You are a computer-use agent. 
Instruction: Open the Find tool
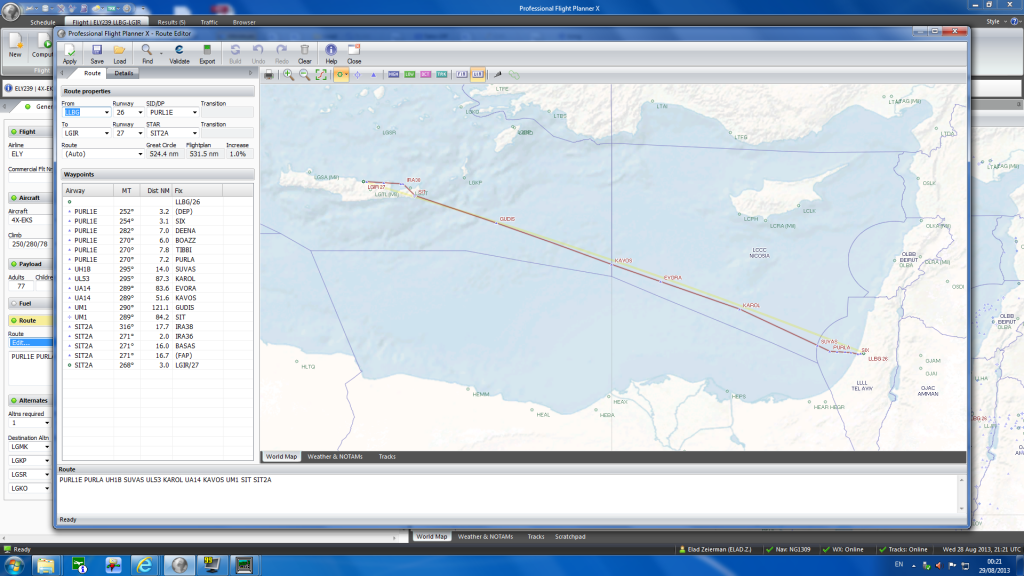(x=146, y=53)
